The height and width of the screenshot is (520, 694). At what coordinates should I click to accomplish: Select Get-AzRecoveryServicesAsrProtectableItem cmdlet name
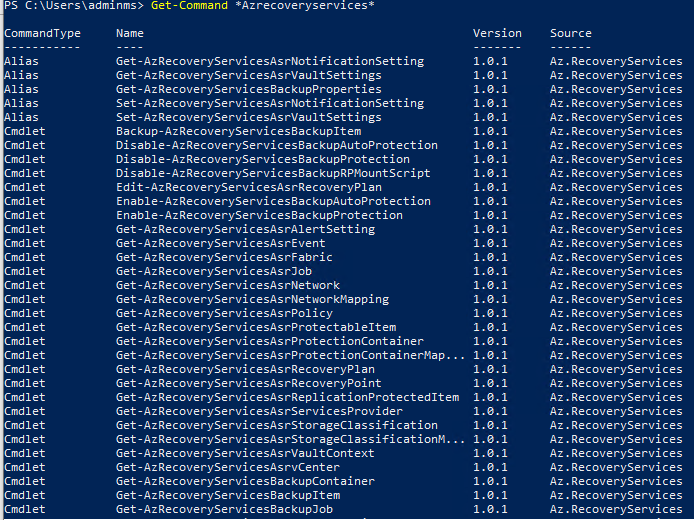click(256, 328)
